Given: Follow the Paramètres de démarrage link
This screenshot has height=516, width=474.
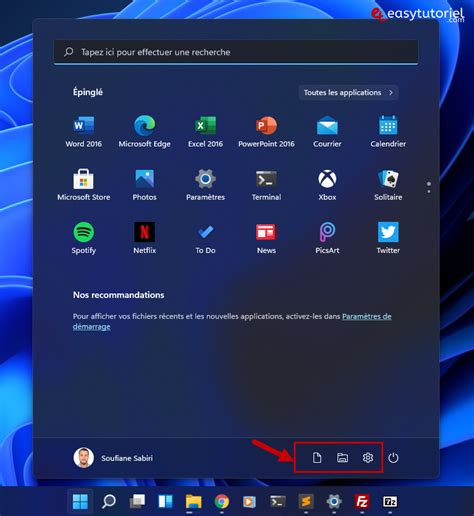Looking at the screenshot, I should point(232,321).
